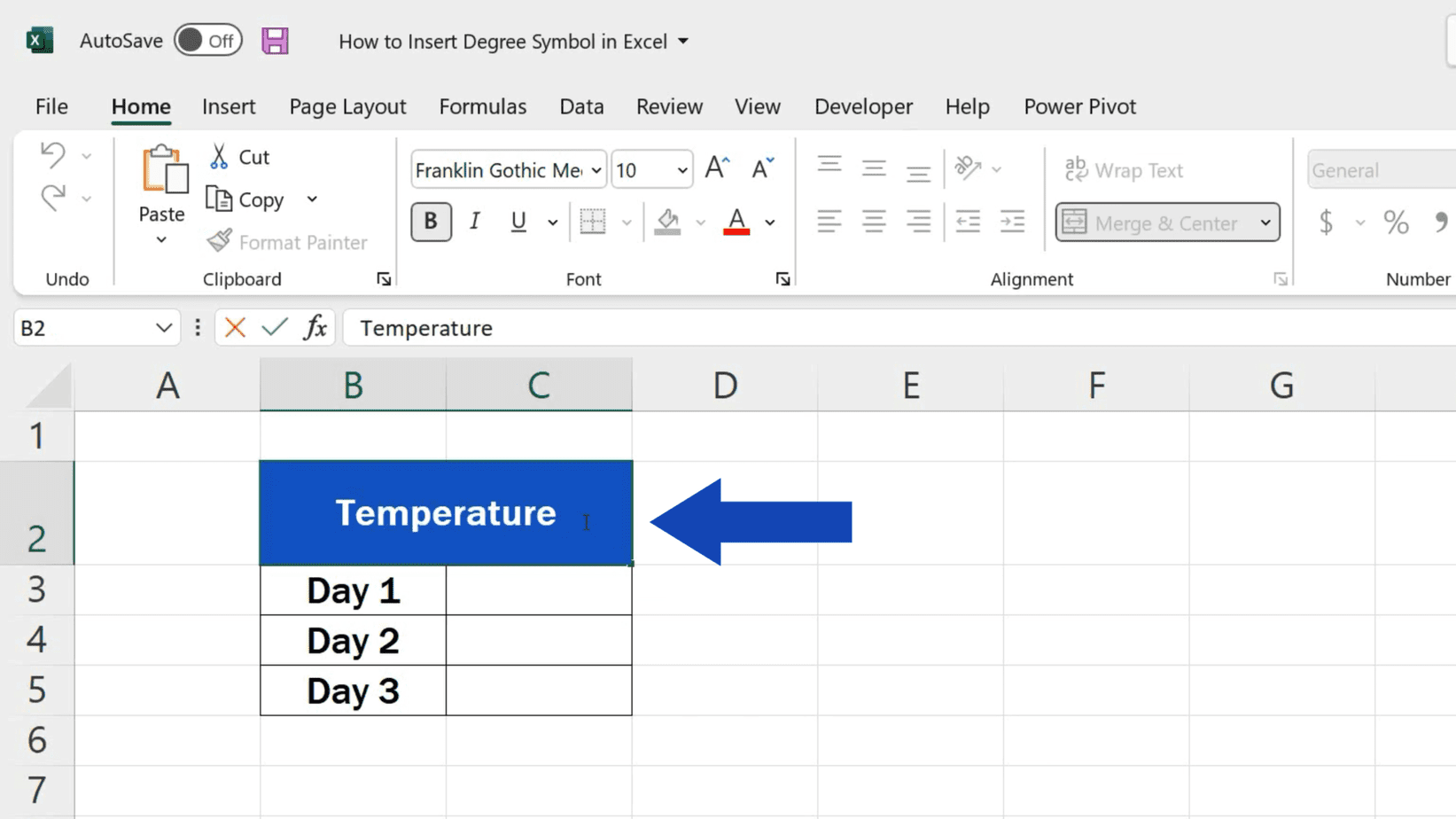Cancel the cell entry with the X button
1456x819 pixels.
point(233,327)
